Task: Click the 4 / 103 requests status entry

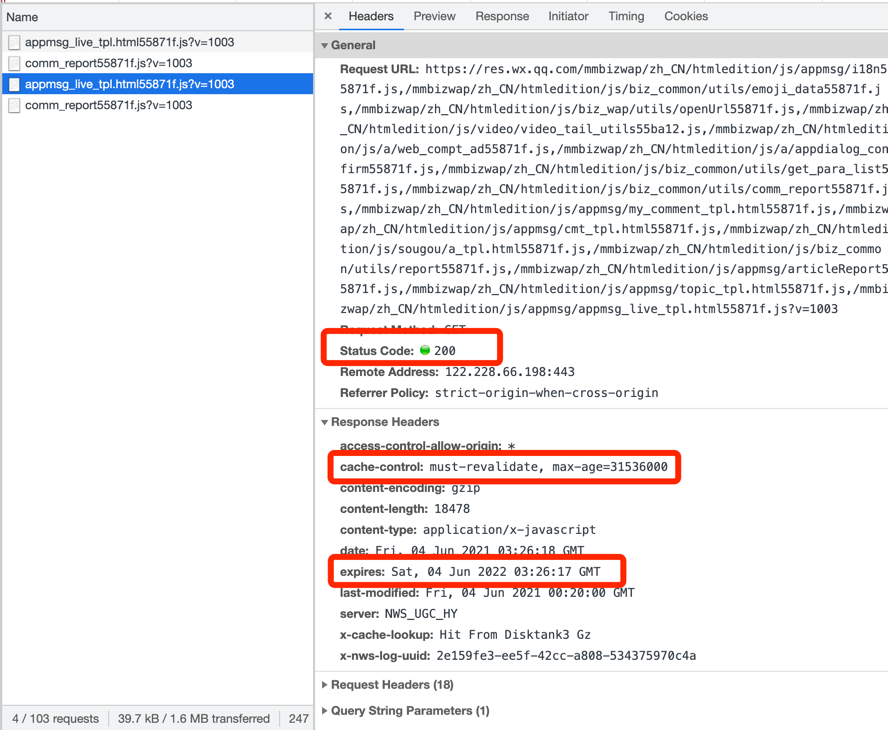Action: tap(56, 719)
